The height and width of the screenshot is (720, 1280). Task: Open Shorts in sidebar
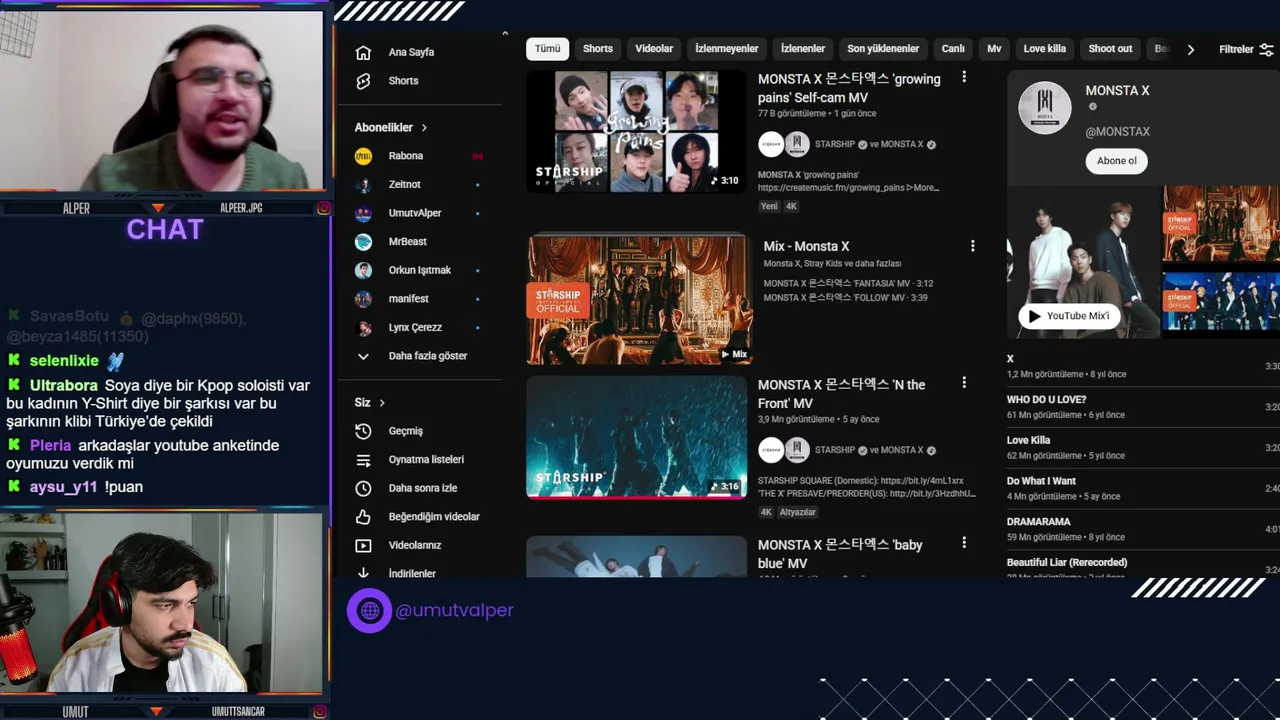coord(403,81)
